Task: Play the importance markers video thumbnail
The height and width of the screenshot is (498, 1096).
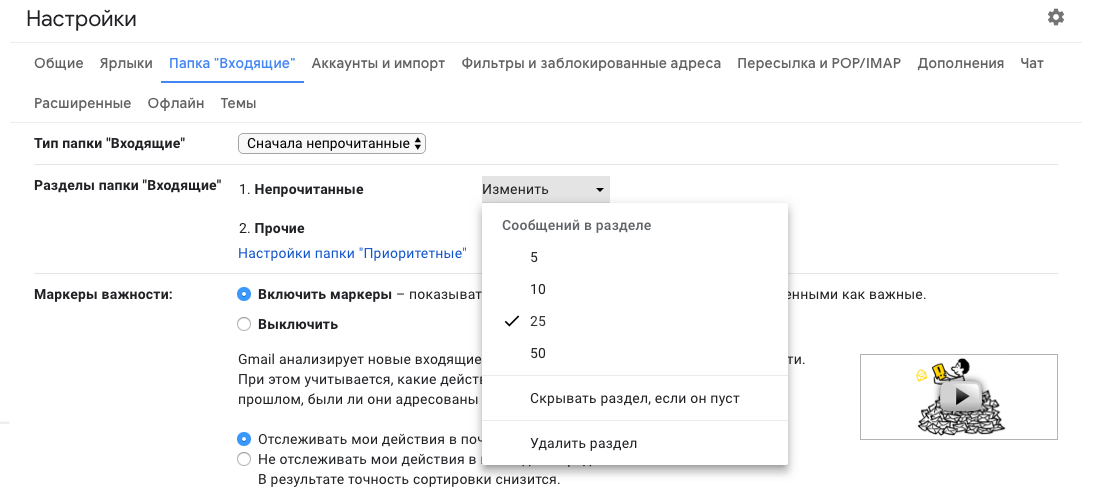Action: pos(958,397)
